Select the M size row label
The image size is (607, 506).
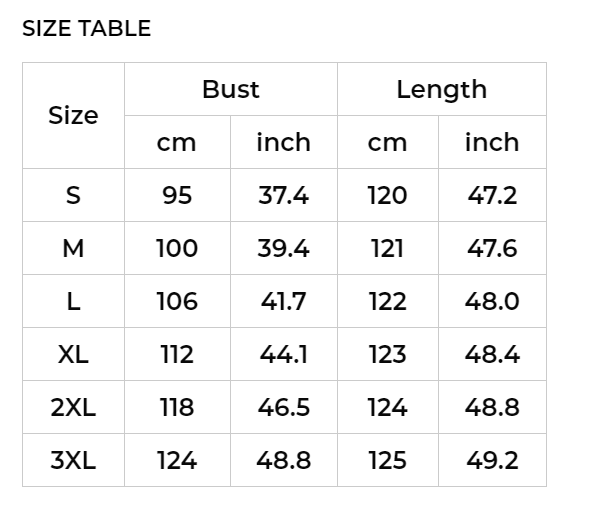pos(73,248)
